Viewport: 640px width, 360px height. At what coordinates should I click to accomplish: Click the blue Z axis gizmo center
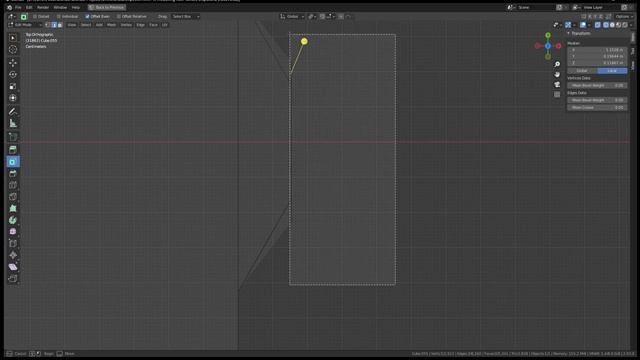[548, 46]
